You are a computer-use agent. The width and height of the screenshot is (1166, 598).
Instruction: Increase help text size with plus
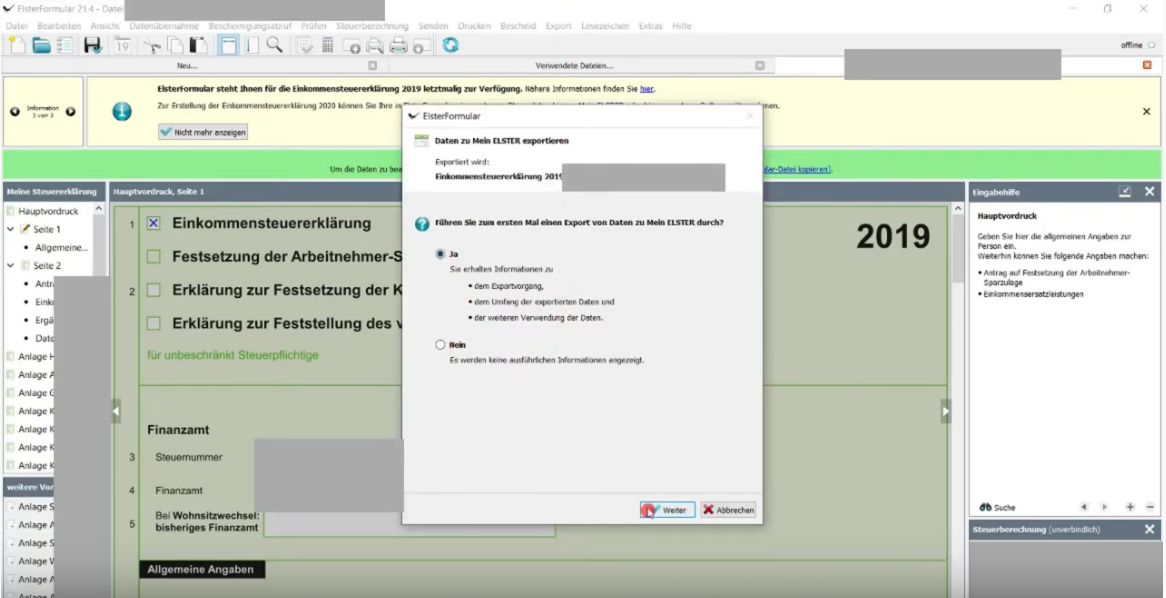point(1130,507)
